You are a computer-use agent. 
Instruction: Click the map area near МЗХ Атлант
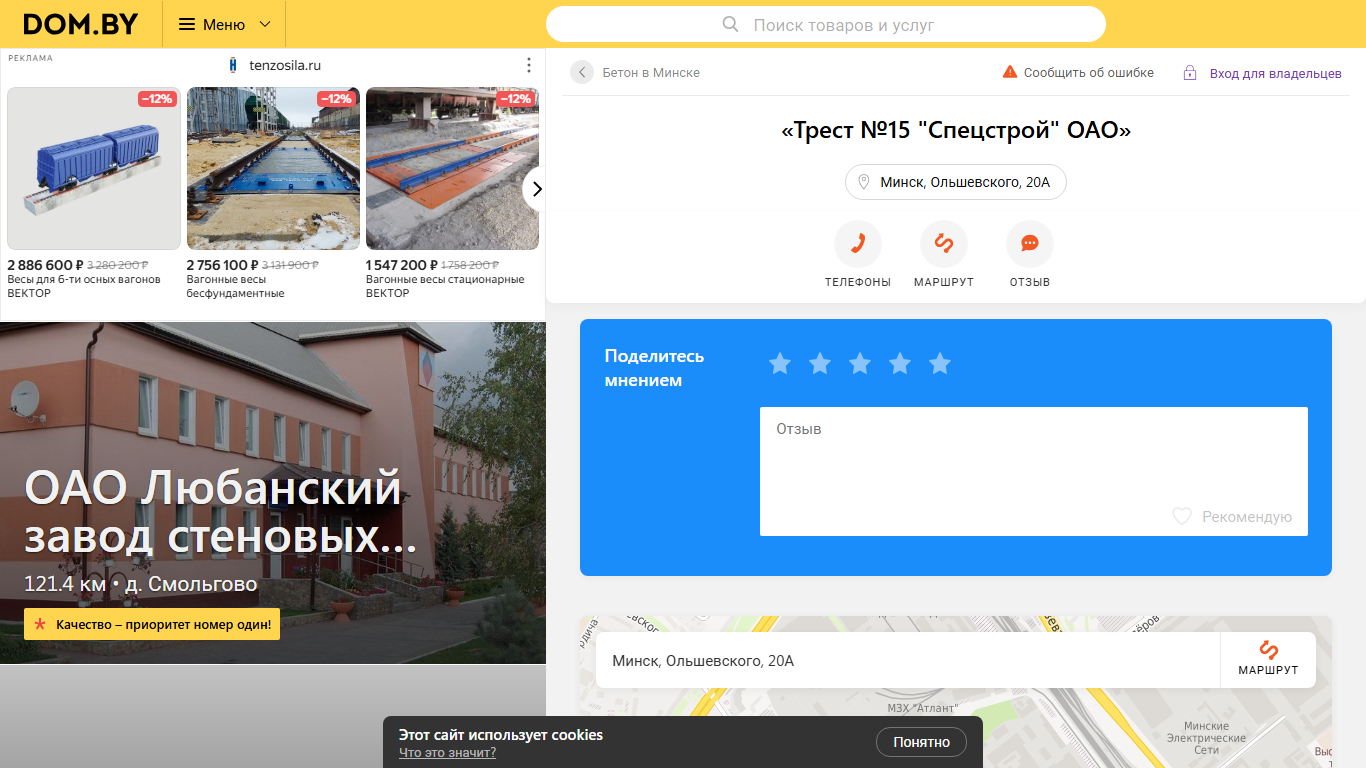[x=922, y=709]
